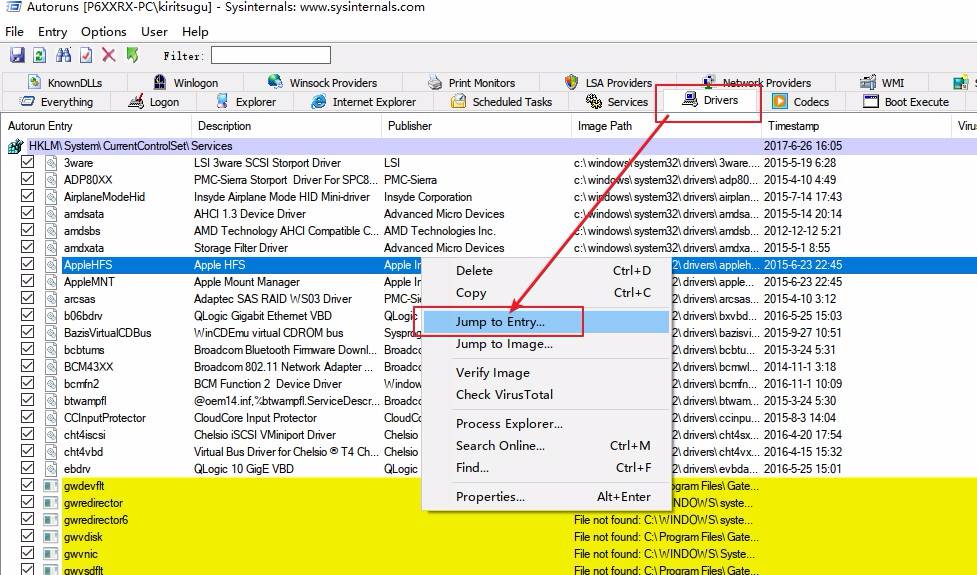Sort by the Autorun Entry column header
This screenshot has width=977, height=575.
(x=97, y=126)
